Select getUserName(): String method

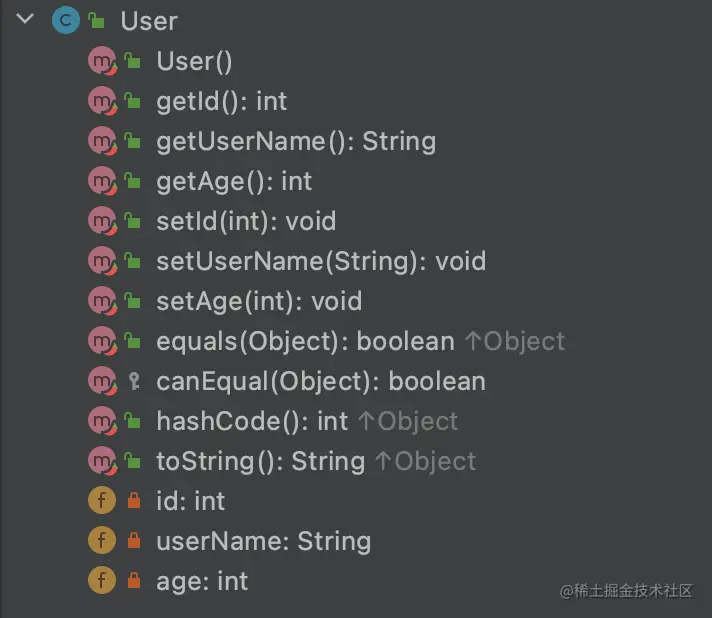click(296, 141)
